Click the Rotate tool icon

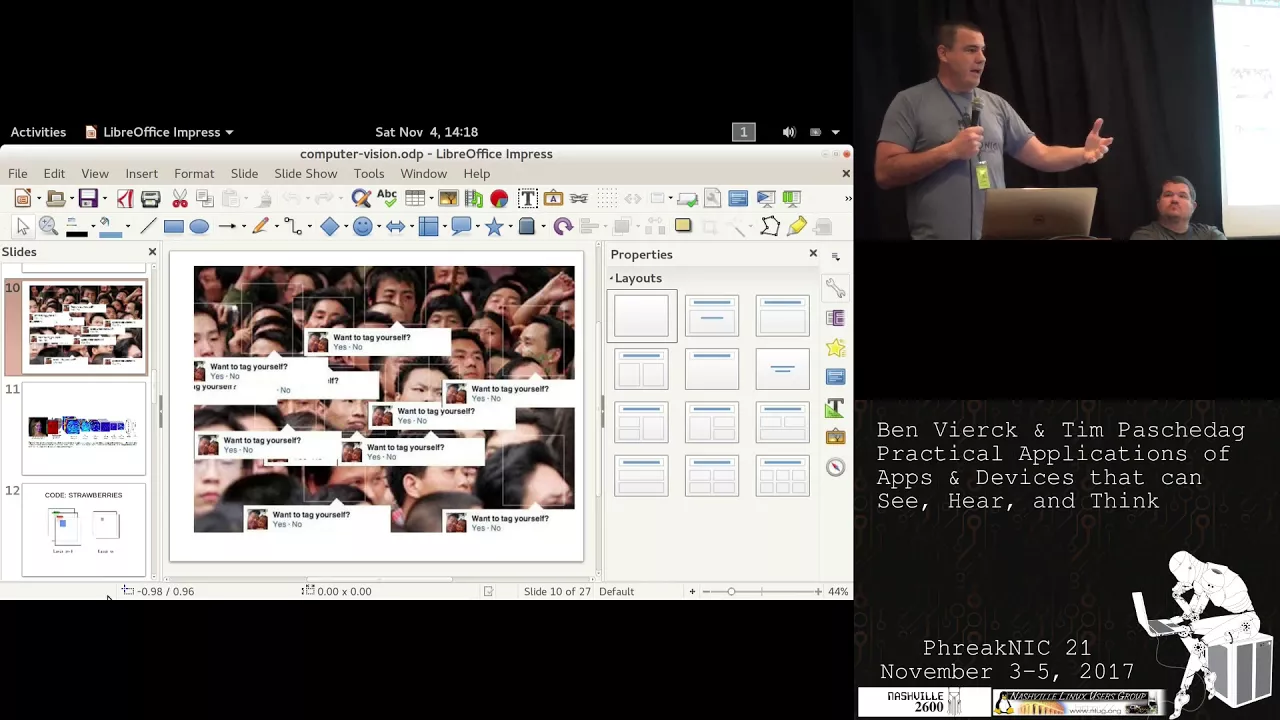coord(563,227)
